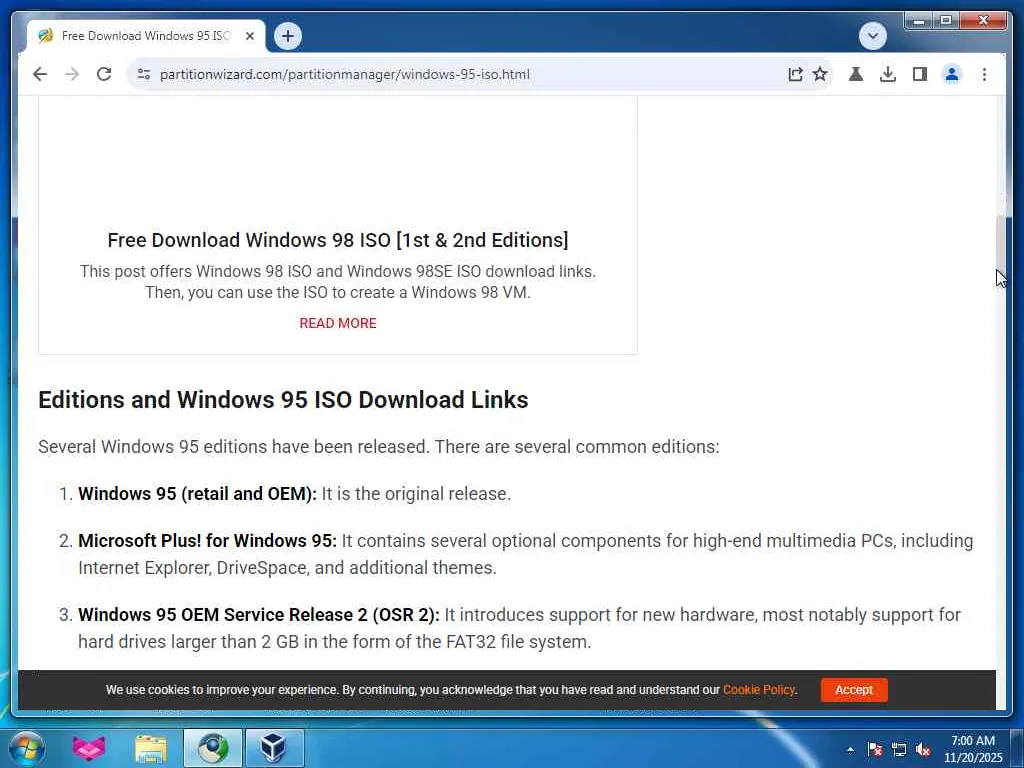Open the Chrome profile avatar

(x=952, y=74)
